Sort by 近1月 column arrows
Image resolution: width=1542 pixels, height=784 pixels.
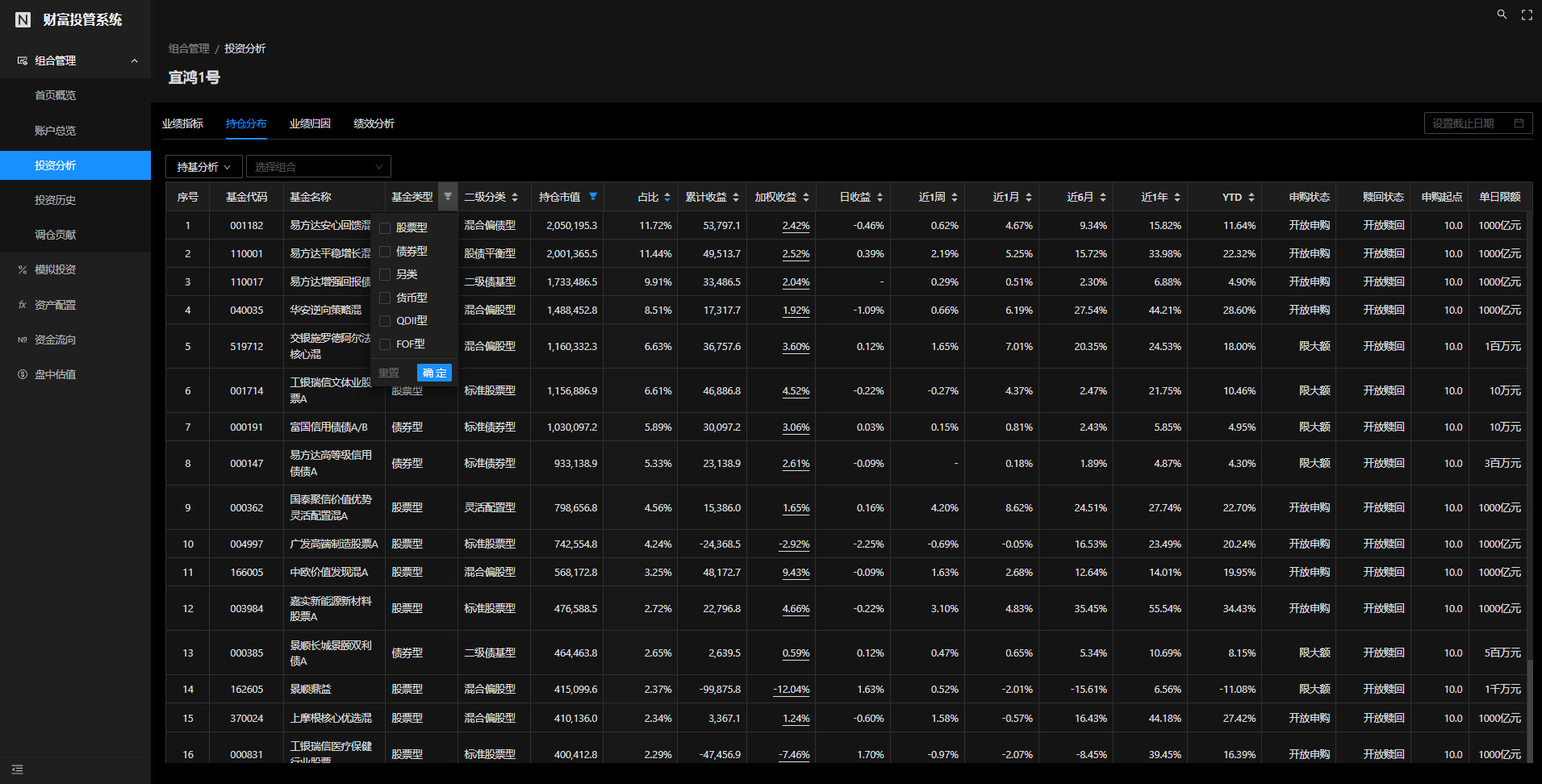1029,197
